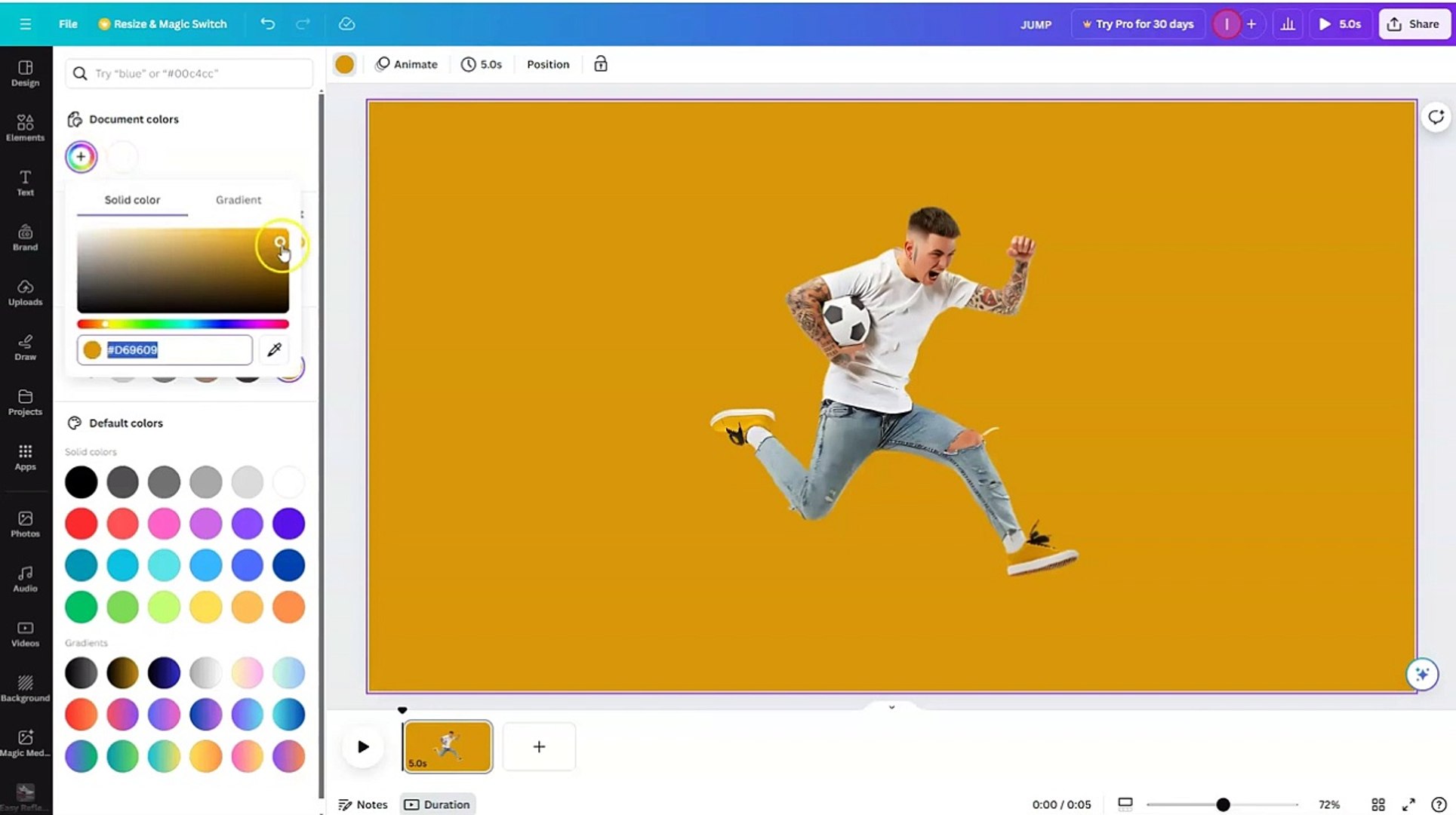
Task: Switch to the Draw panel
Action: point(25,347)
